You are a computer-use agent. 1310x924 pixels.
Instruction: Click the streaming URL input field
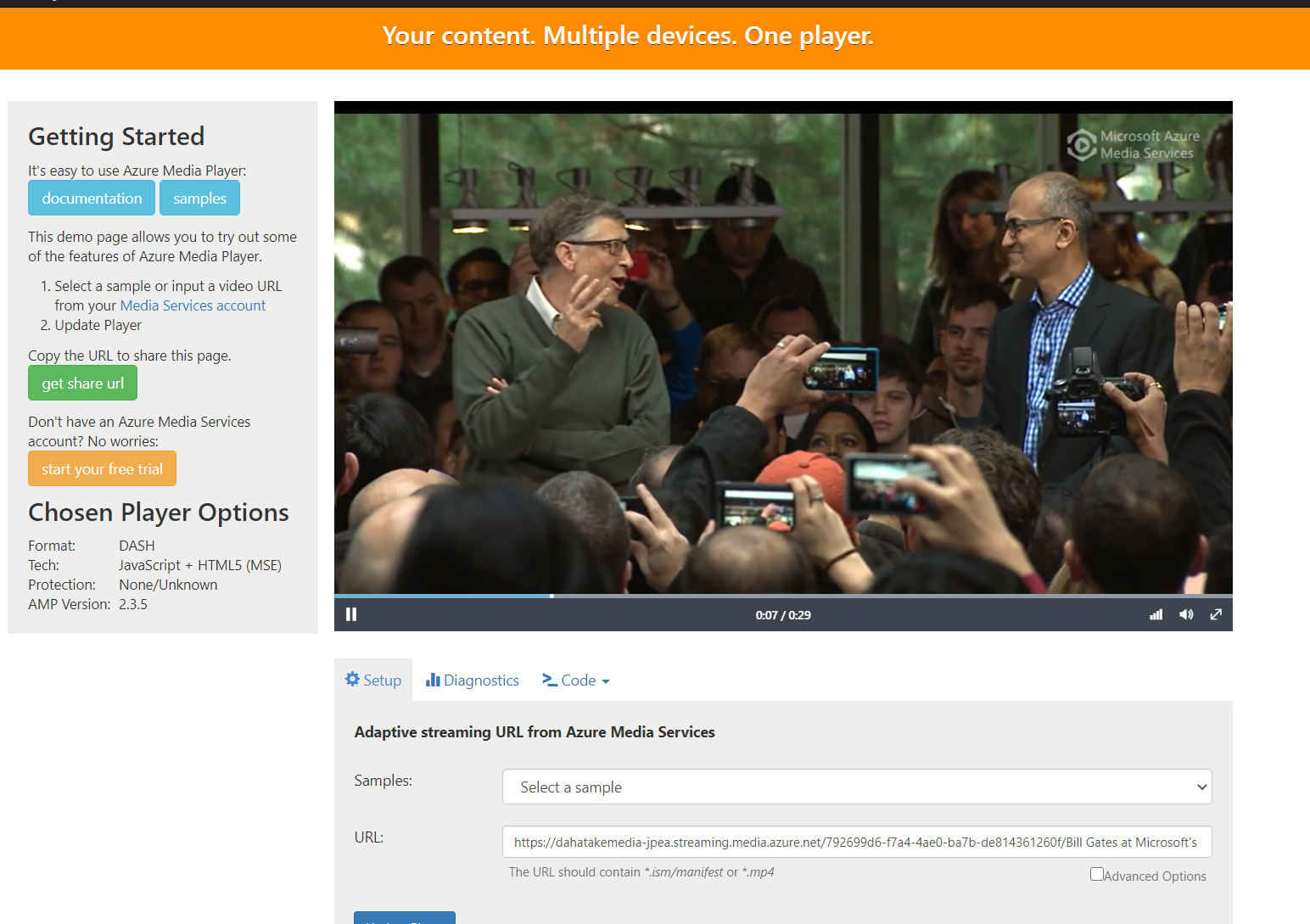pos(857,842)
